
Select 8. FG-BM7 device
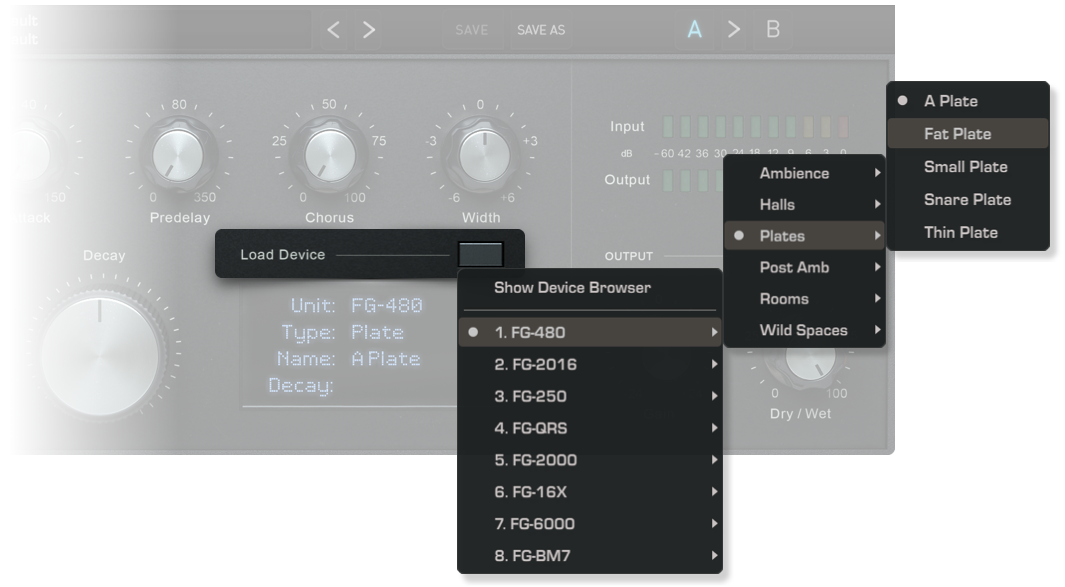(589, 556)
